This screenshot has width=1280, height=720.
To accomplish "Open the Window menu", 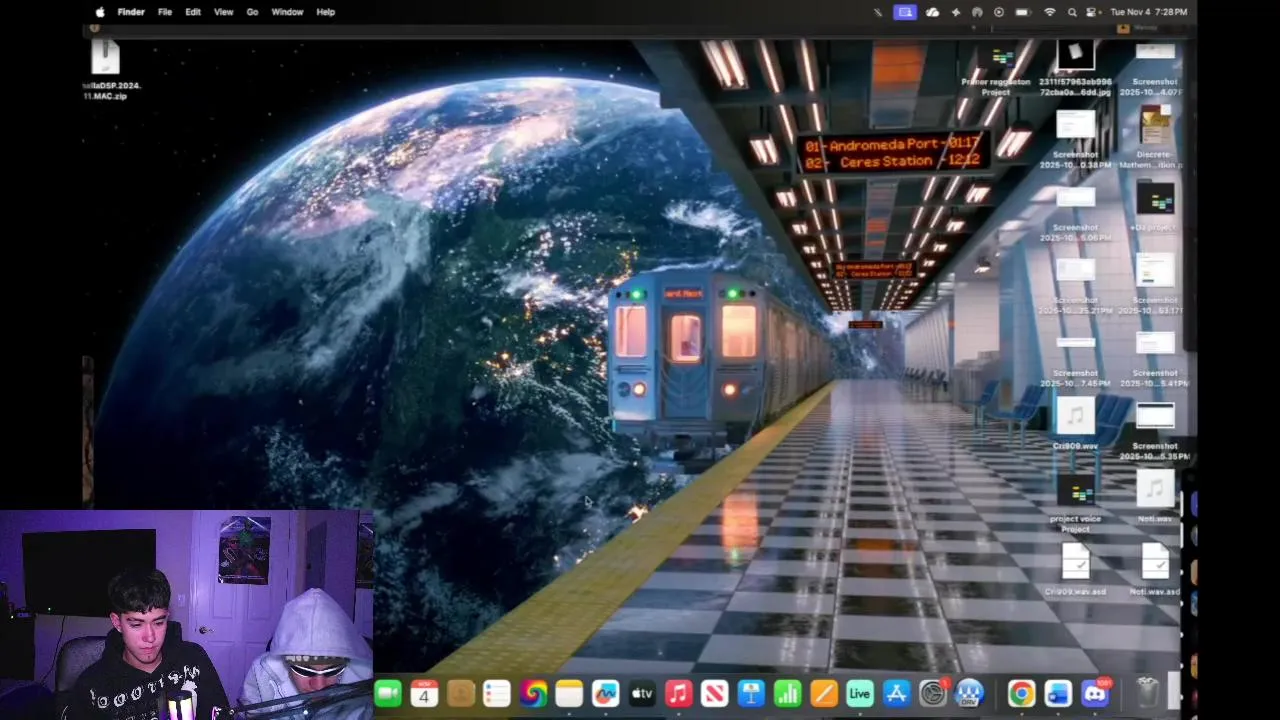I will click(288, 12).
